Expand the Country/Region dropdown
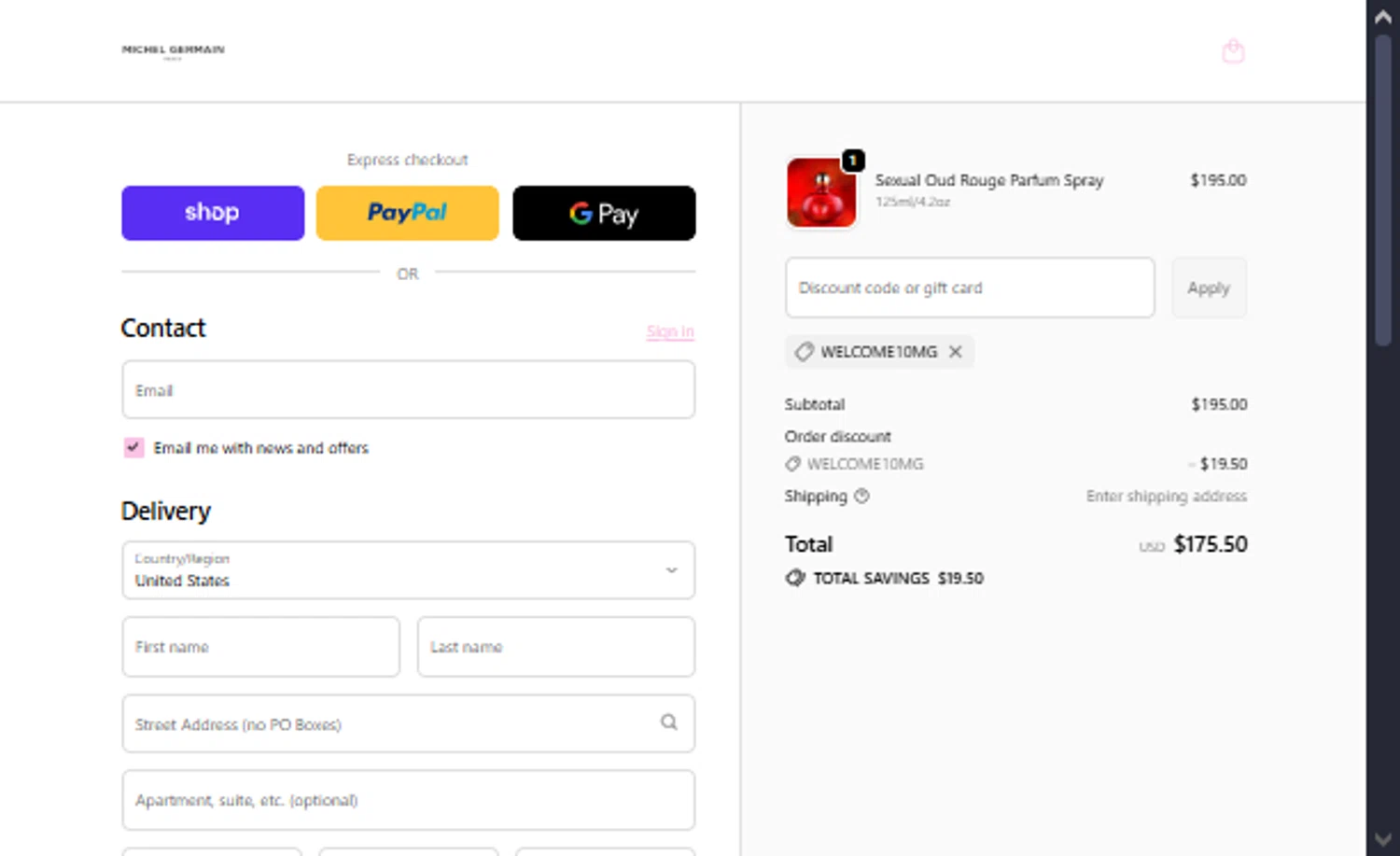 [x=408, y=570]
